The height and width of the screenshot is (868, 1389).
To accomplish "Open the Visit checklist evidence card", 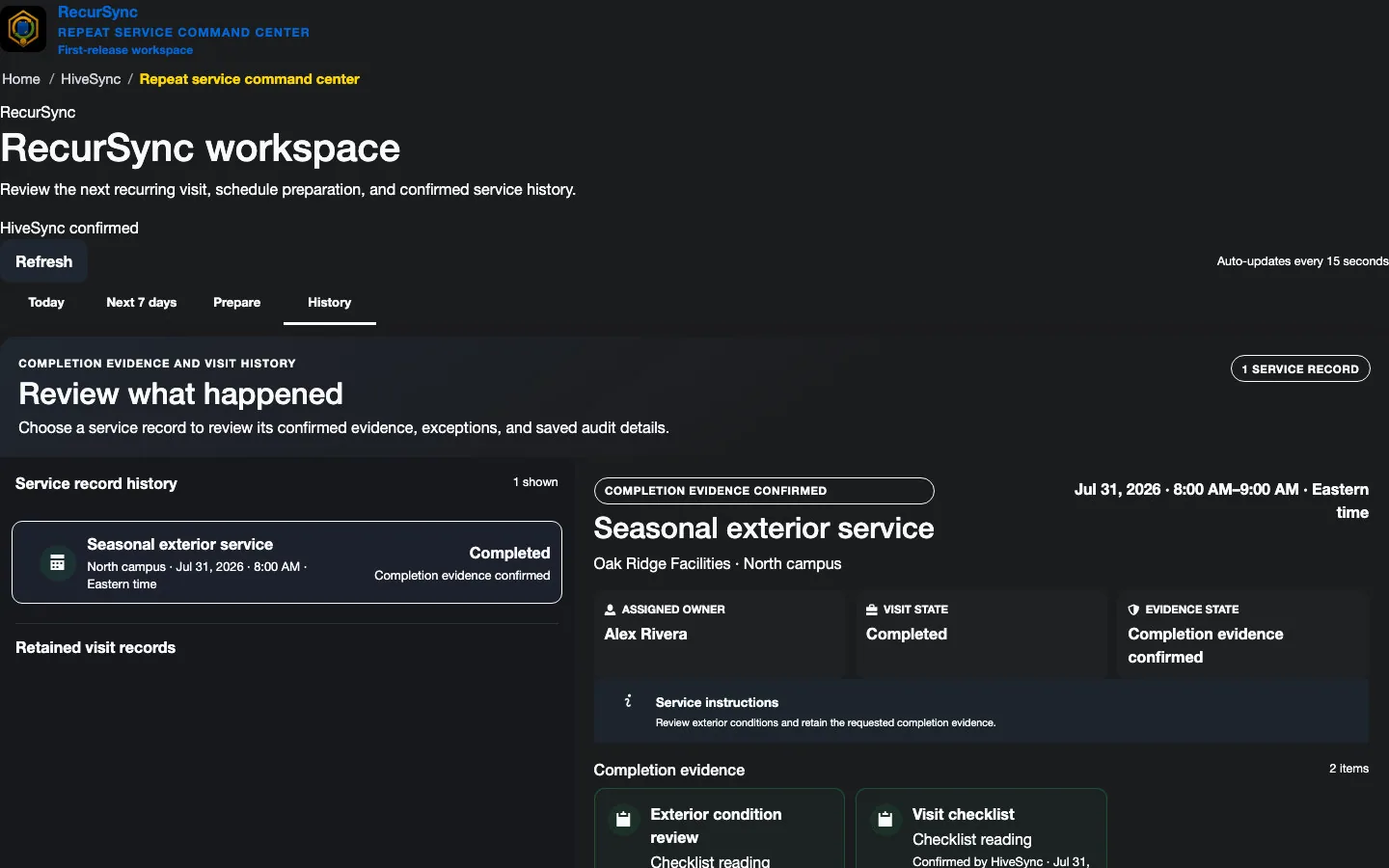I will 981,829.
